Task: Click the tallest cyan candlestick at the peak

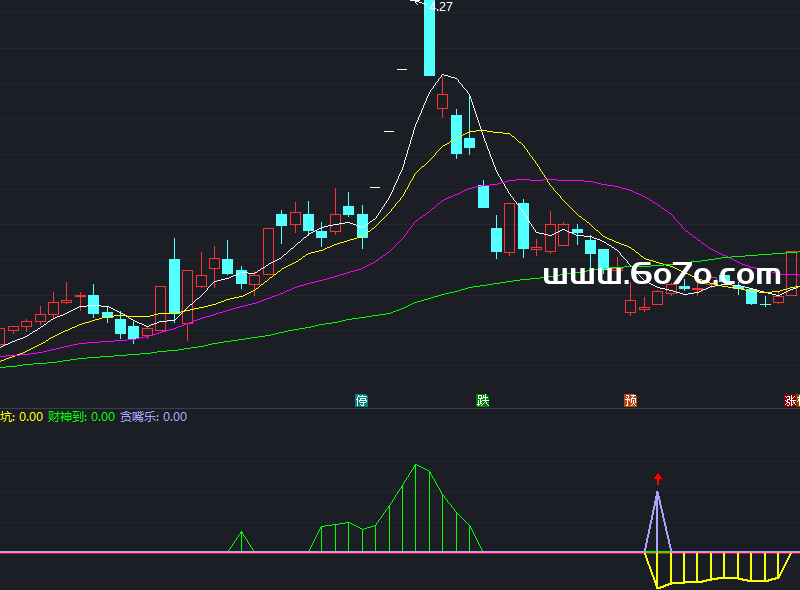Action: [430, 40]
